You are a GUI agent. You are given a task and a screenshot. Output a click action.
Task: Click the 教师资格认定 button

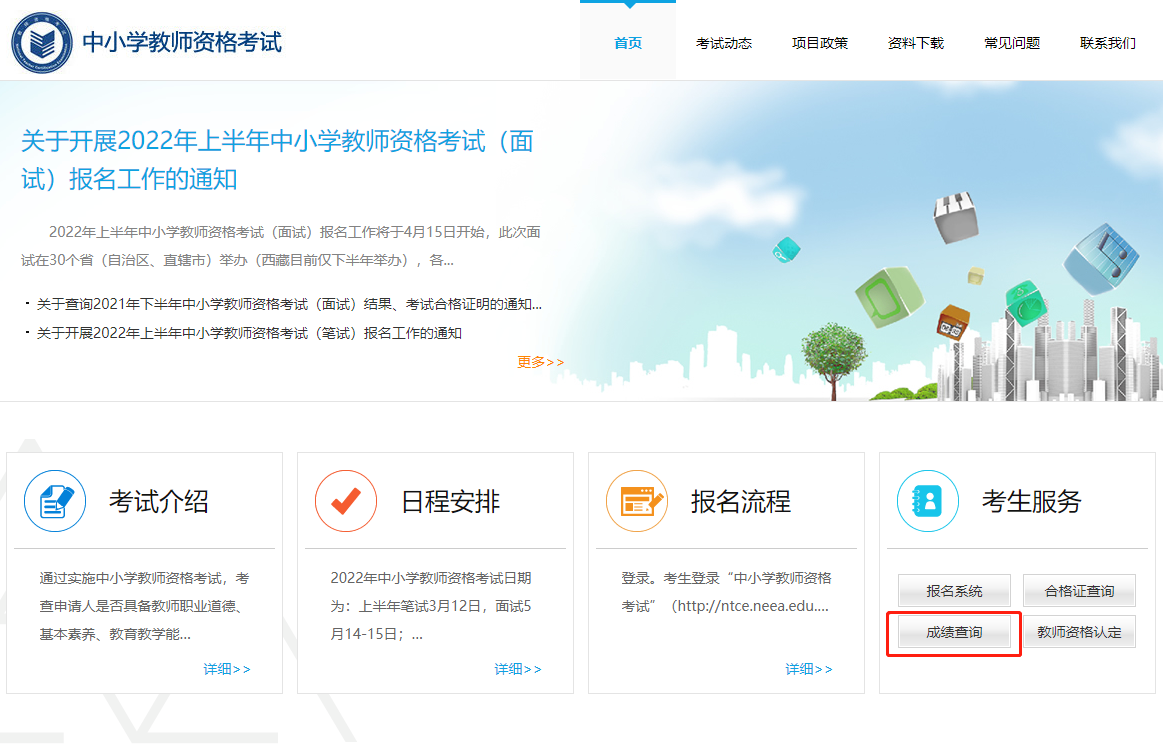pos(1079,632)
